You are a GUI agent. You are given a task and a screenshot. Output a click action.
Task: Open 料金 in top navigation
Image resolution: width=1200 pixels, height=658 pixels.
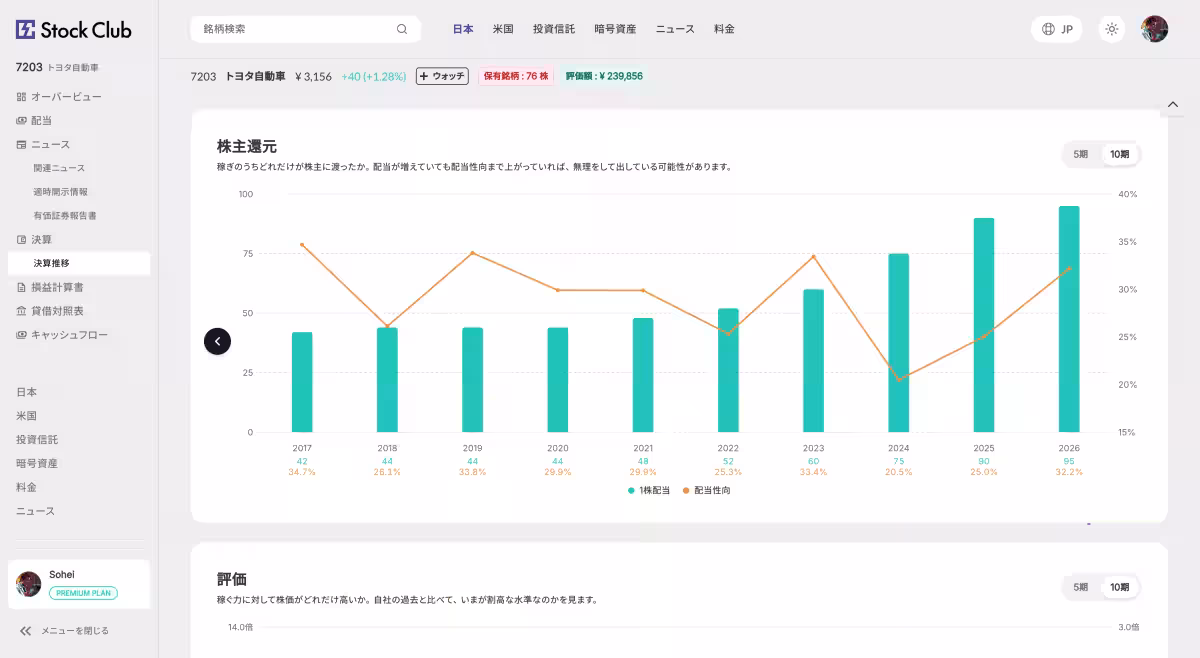(x=725, y=29)
